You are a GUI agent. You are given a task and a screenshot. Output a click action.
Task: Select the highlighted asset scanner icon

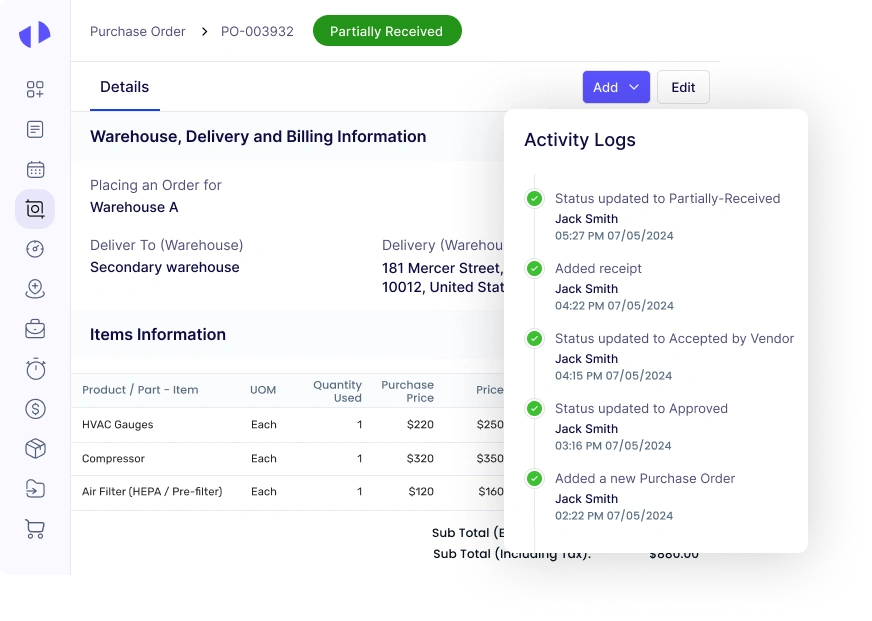click(x=35, y=209)
